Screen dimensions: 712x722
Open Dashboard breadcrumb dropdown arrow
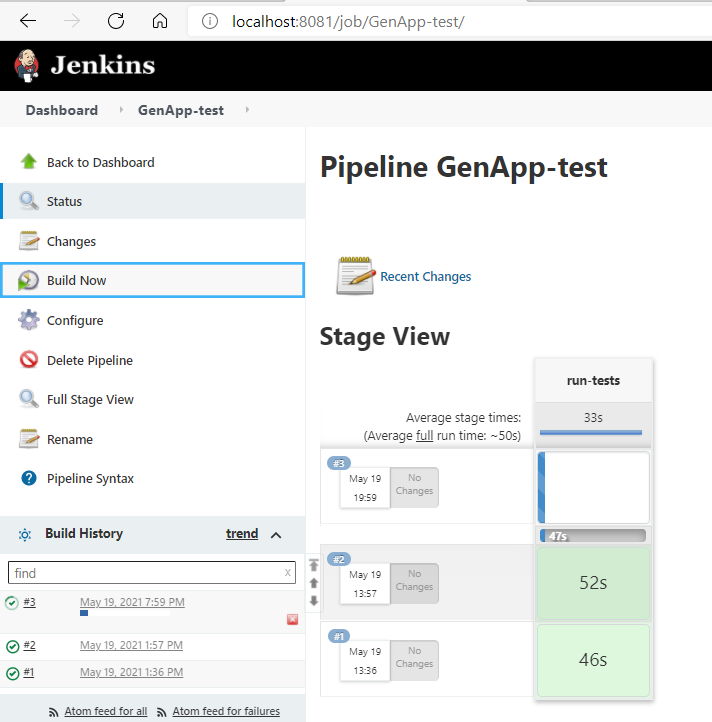coord(121,110)
